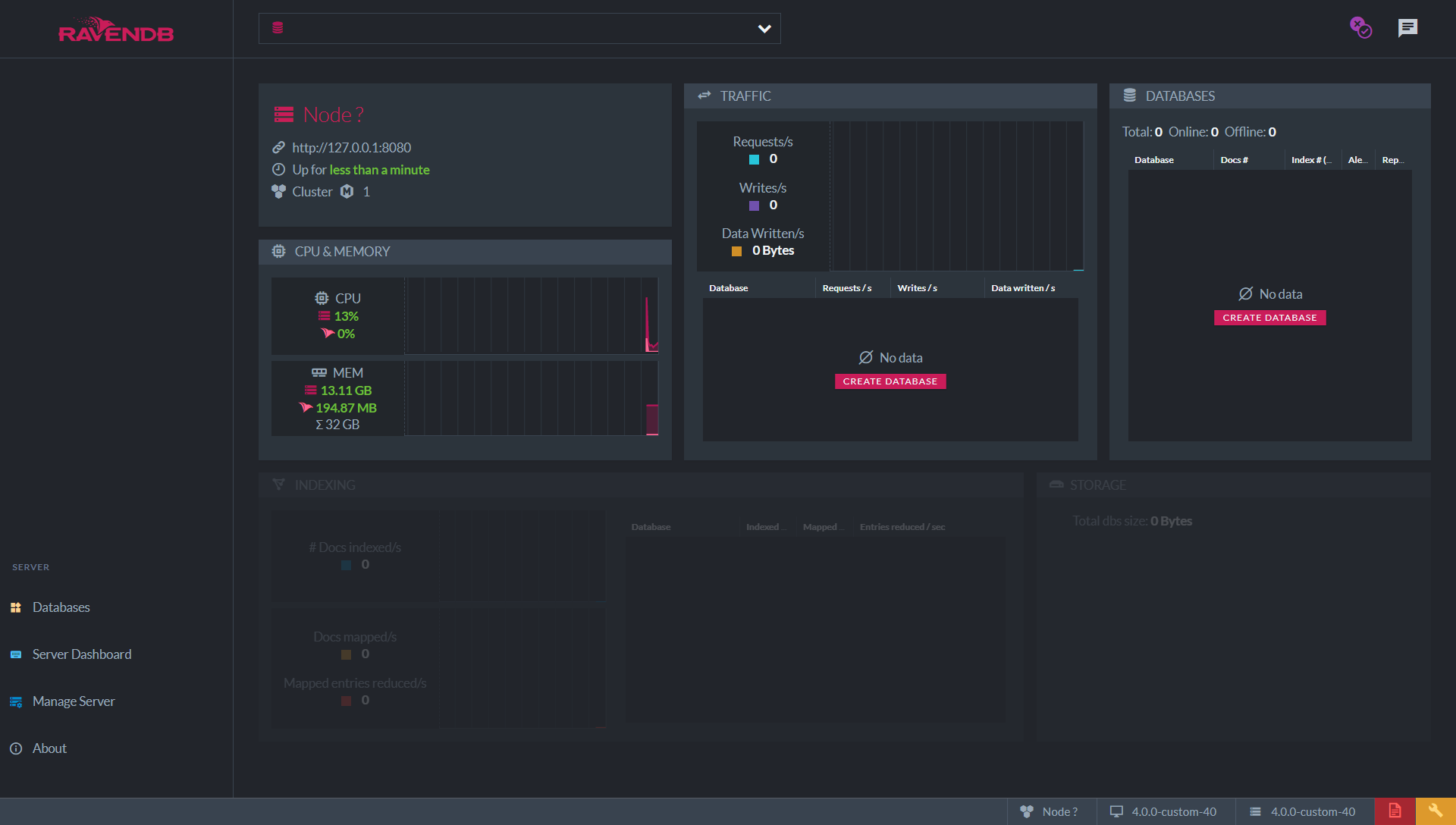Click the RavenDB logo
This screenshot has width=1456, height=825.
[x=116, y=30]
